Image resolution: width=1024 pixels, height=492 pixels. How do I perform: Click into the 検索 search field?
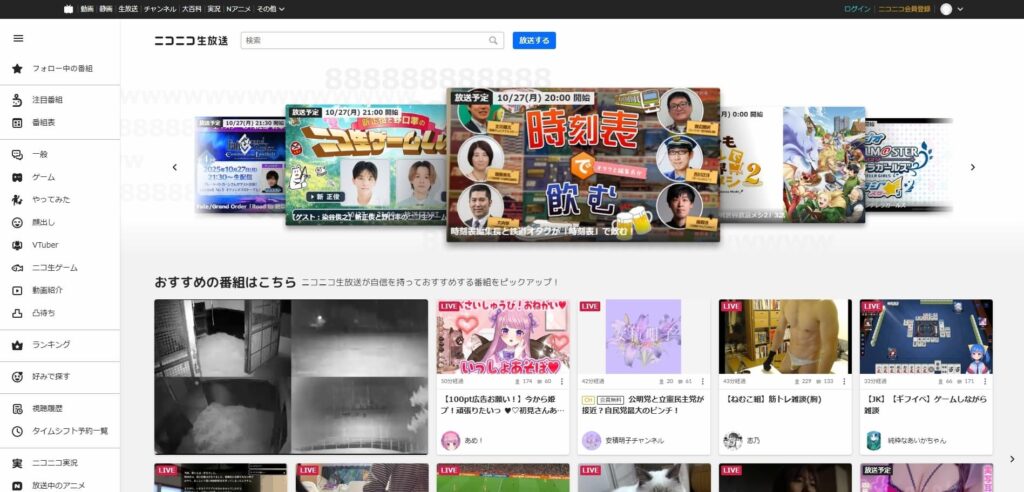tap(364, 41)
